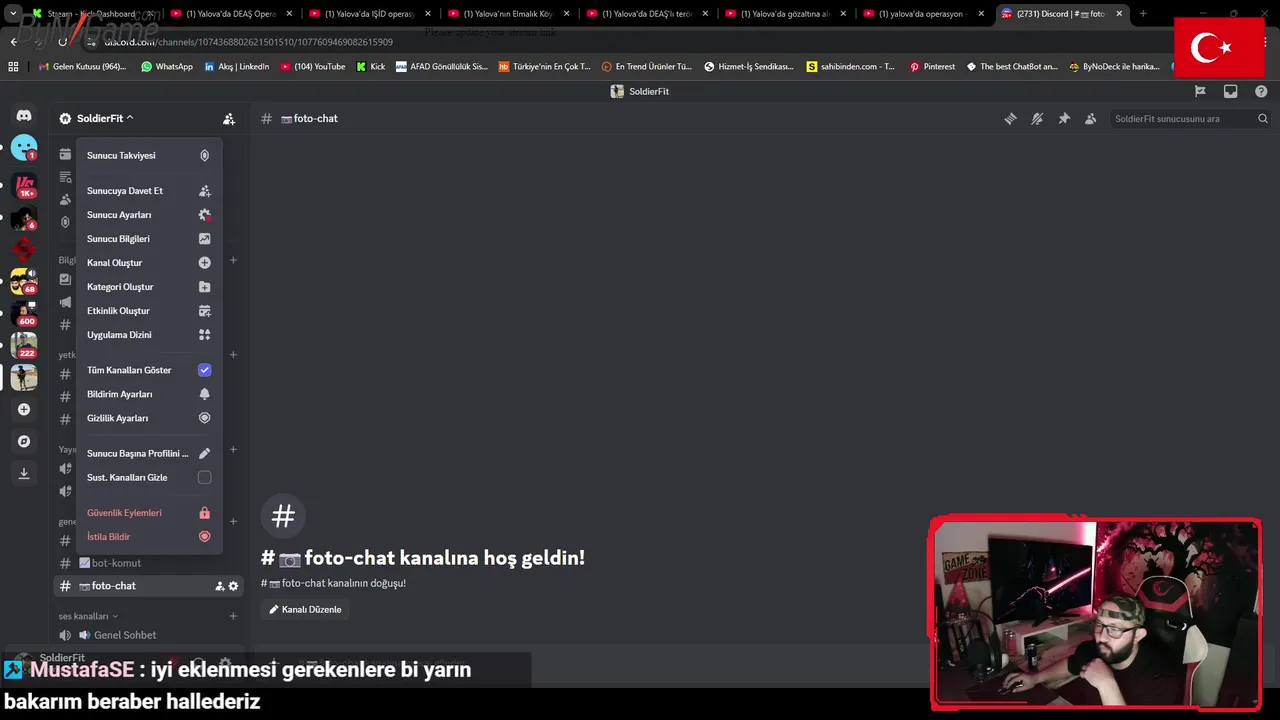Viewport: 1280px width, 720px height.
Task: Open AFAD Gönüllülük bookmark
Action: point(441,66)
